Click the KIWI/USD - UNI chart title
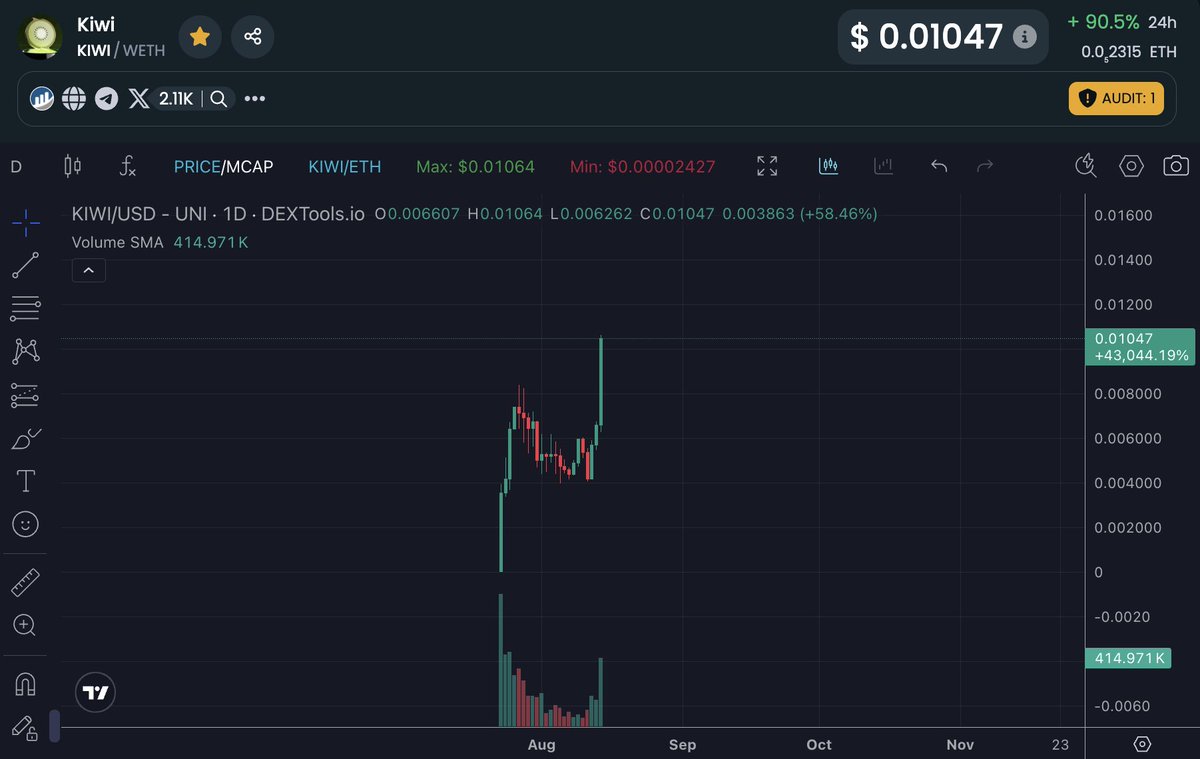Image resolution: width=1200 pixels, height=759 pixels. click(218, 214)
